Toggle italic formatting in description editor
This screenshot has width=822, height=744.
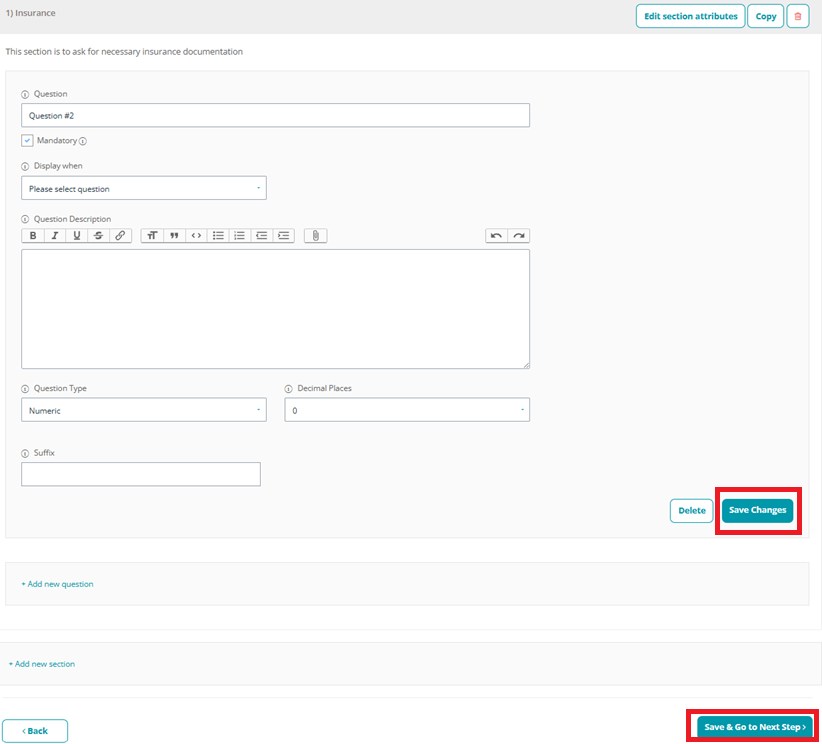(55, 235)
